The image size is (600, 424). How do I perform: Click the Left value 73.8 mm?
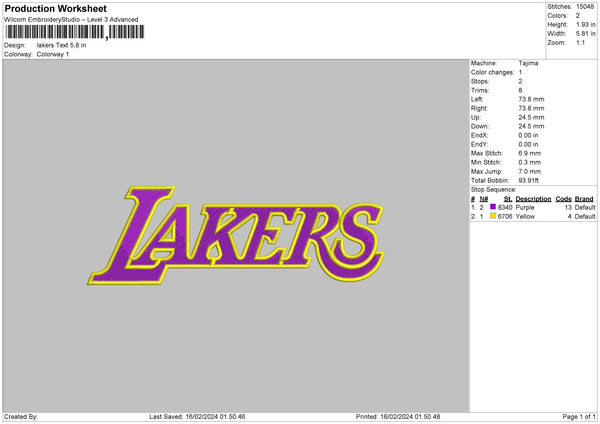coord(531,99)
